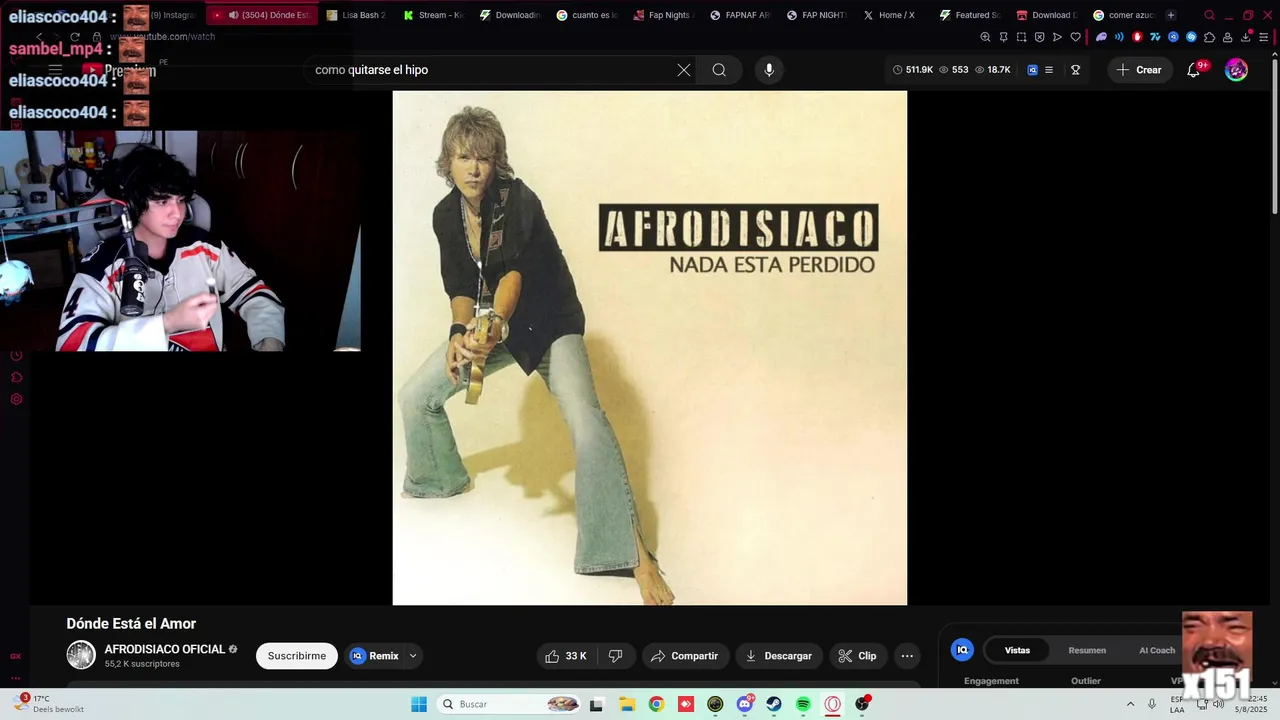Click the AFRODISIACO album cover video

click(650, 348)
